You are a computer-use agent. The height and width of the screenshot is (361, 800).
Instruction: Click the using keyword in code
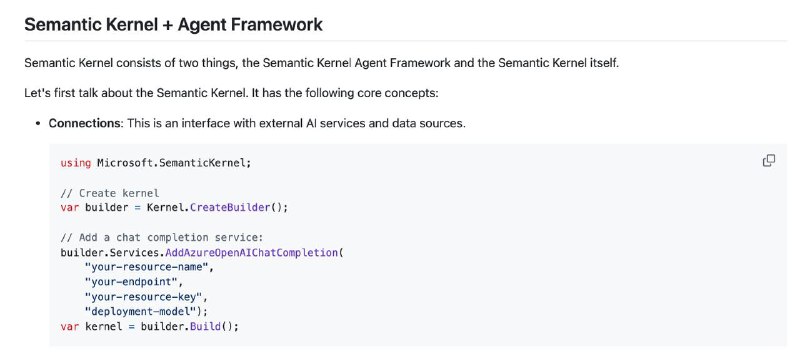(76, 163)
